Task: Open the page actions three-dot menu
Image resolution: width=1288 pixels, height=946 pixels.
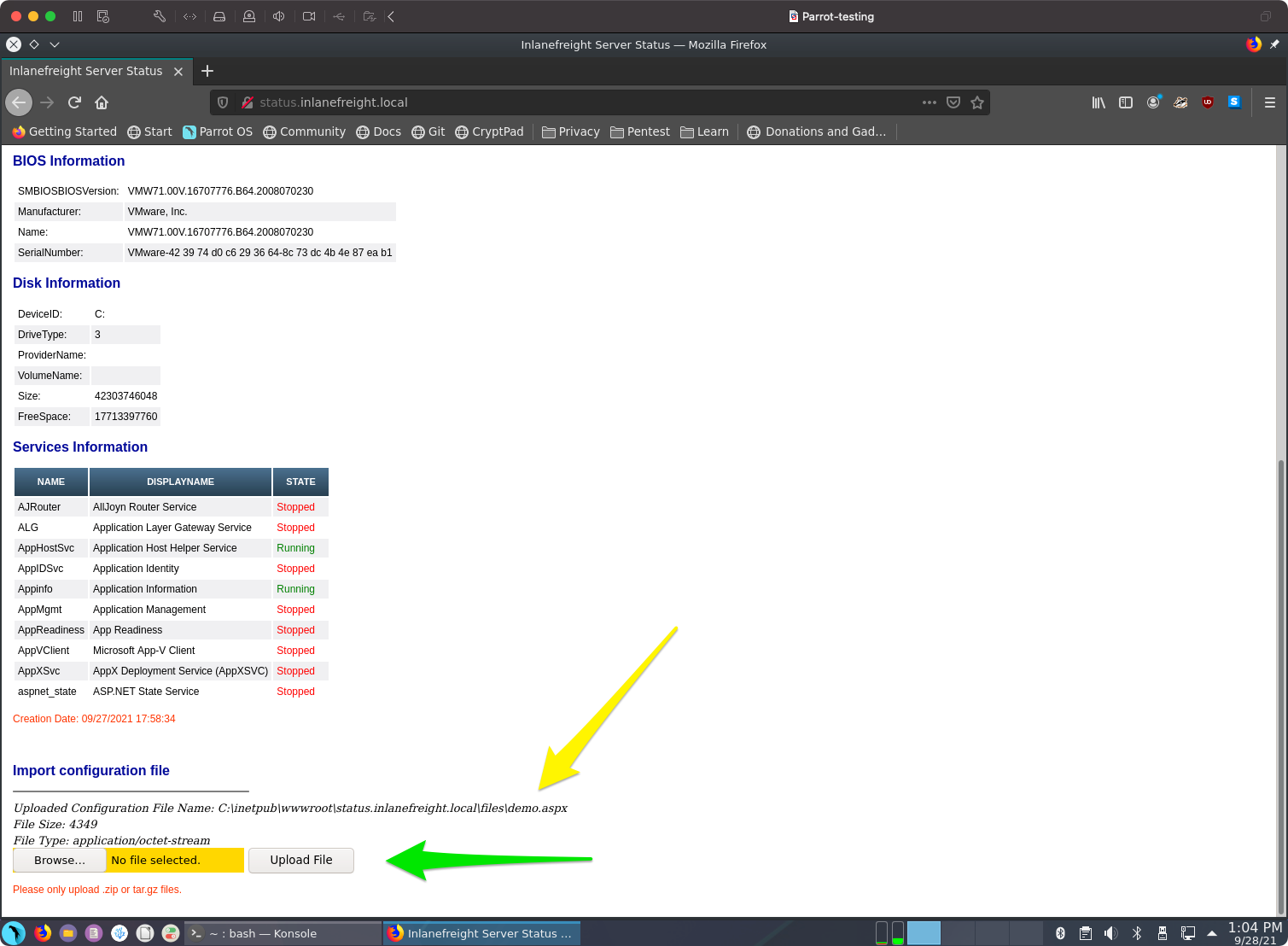Action: click(930, 102)
